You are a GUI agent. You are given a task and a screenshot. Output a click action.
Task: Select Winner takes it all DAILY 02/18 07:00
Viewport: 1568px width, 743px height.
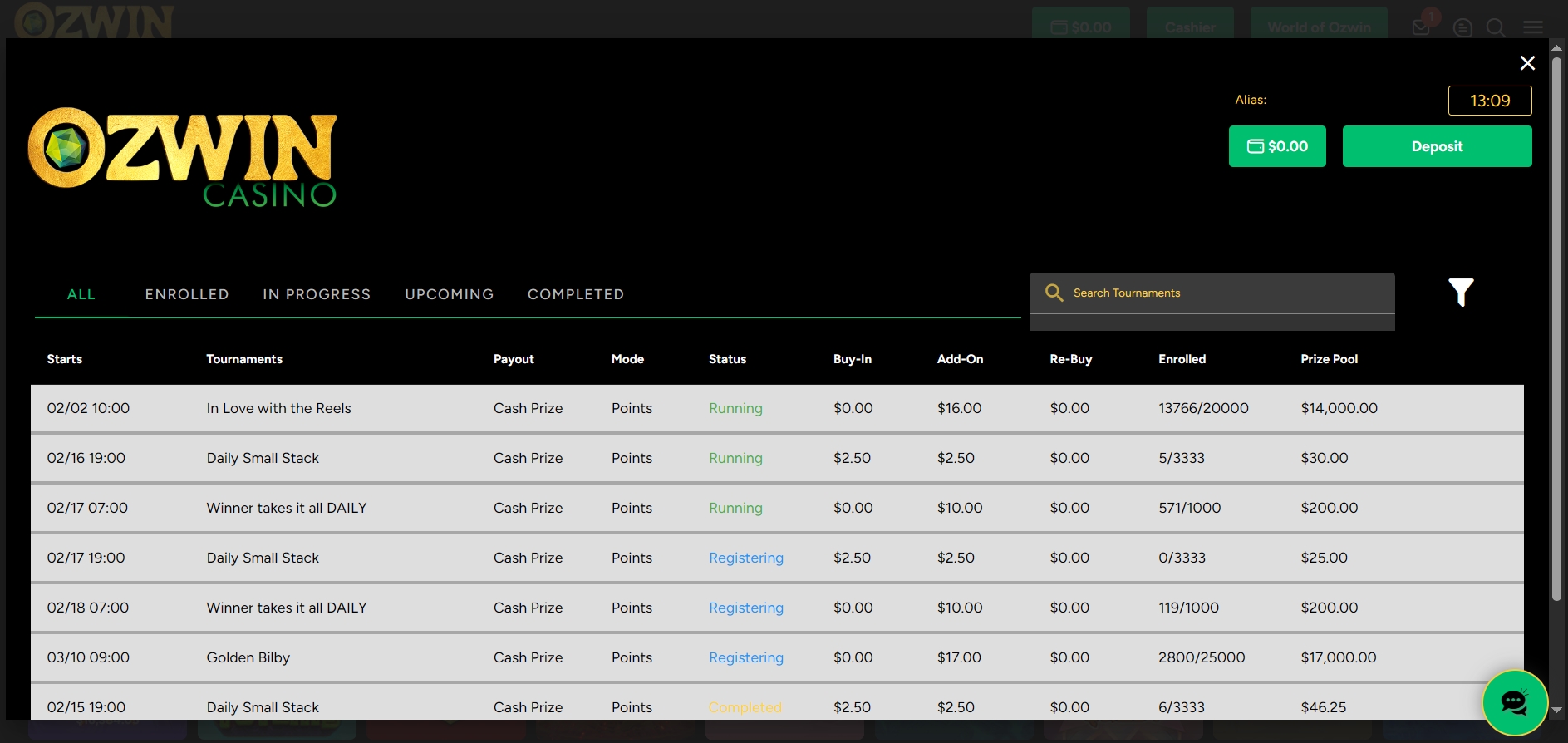click(x=777, y=608)
